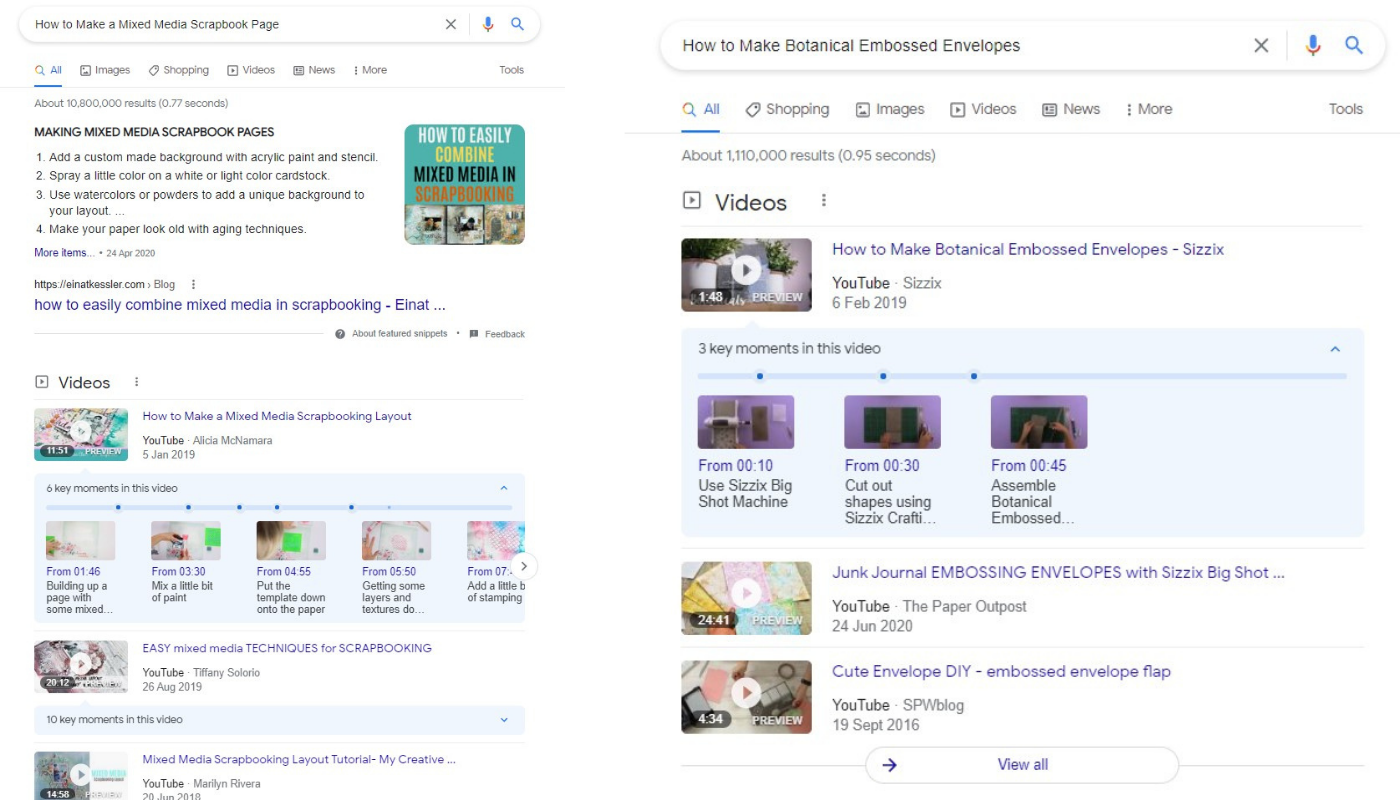Switch to Shopping tab in left search
The image size is (1400, 800).
click(179, 70)
